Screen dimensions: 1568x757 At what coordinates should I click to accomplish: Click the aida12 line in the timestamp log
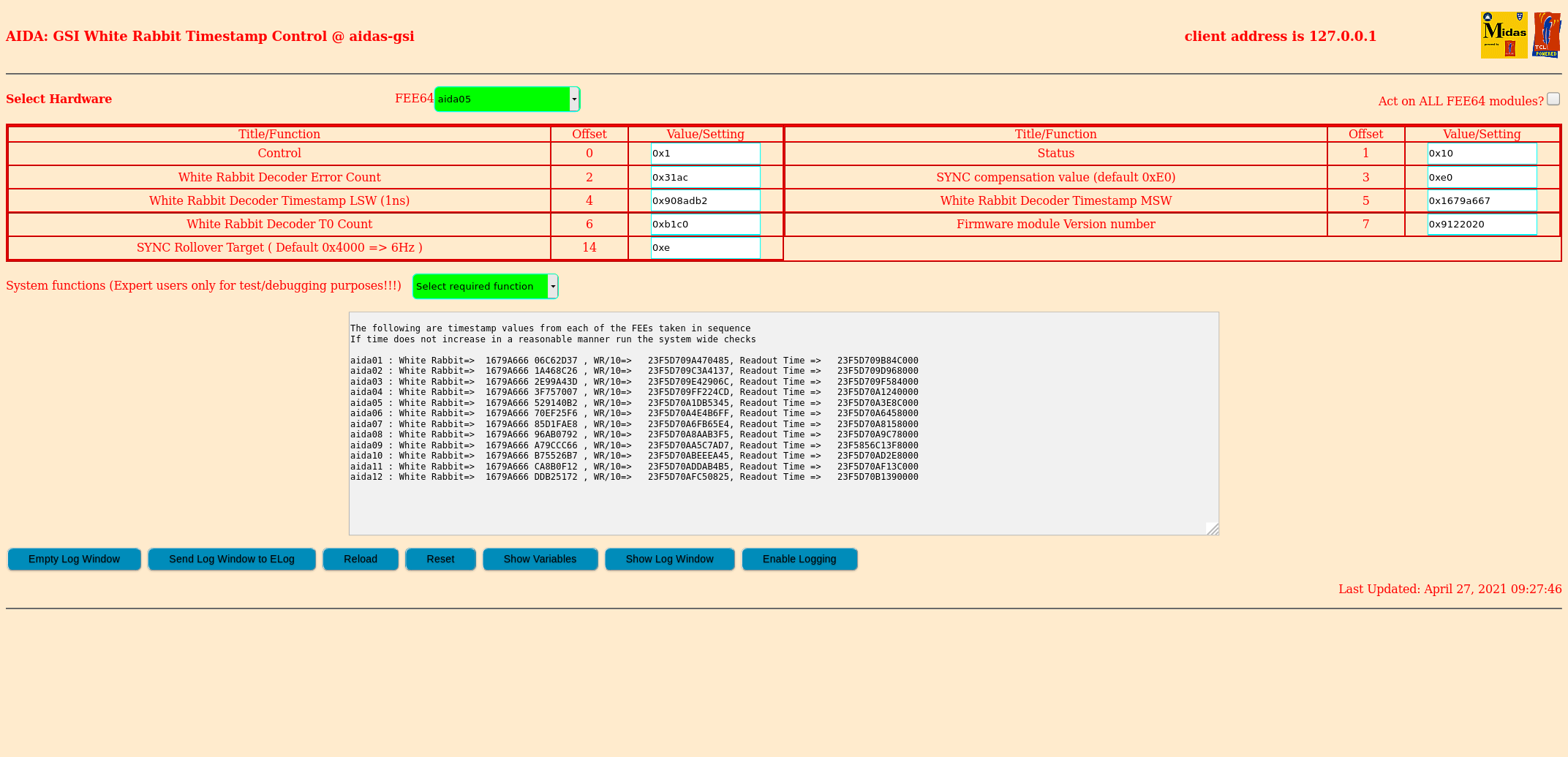click(634, 477)
